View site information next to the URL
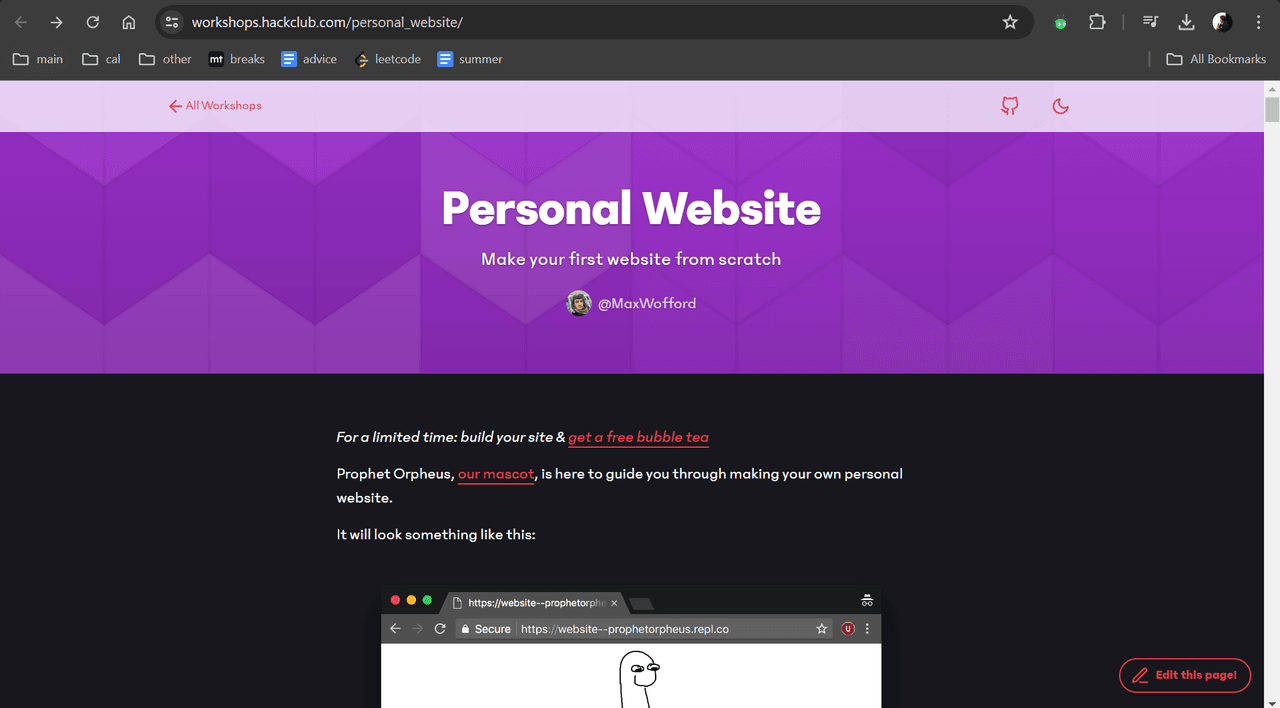 pos(172,22)
